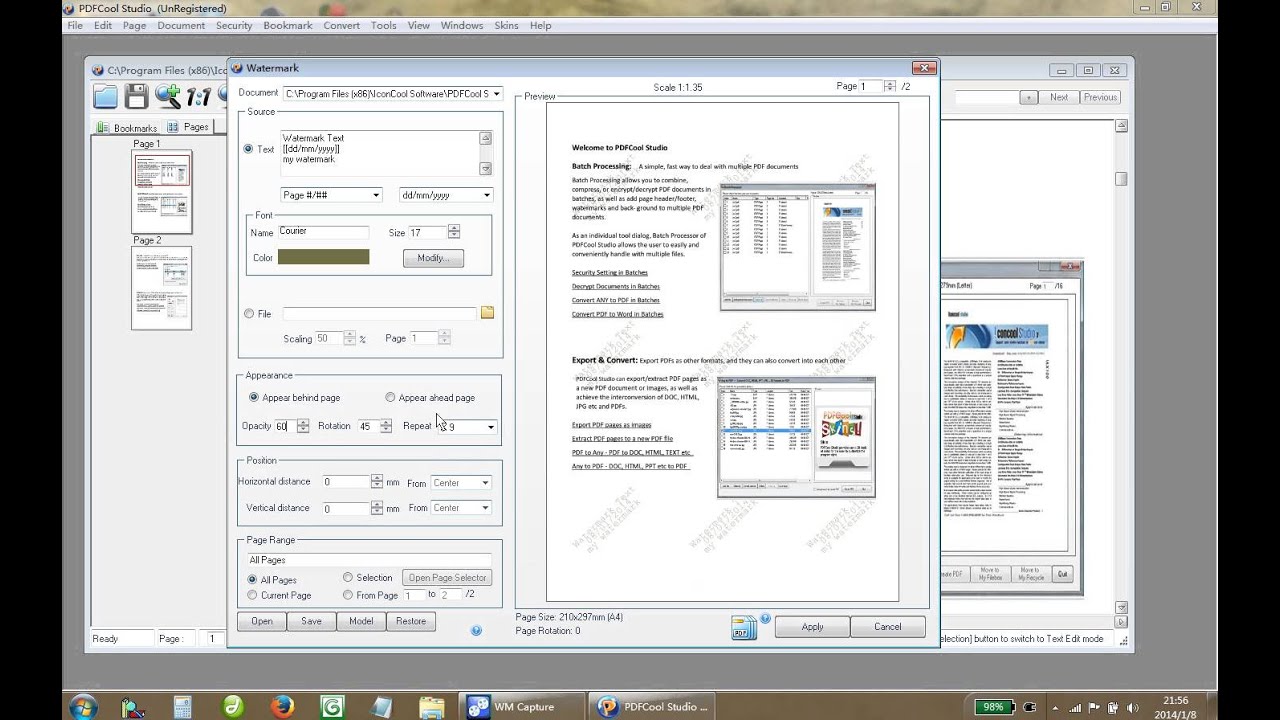Click the green G taskbar icon
Screen dimensions: 1280x720
pyautogui.click(x=333, y=707)
